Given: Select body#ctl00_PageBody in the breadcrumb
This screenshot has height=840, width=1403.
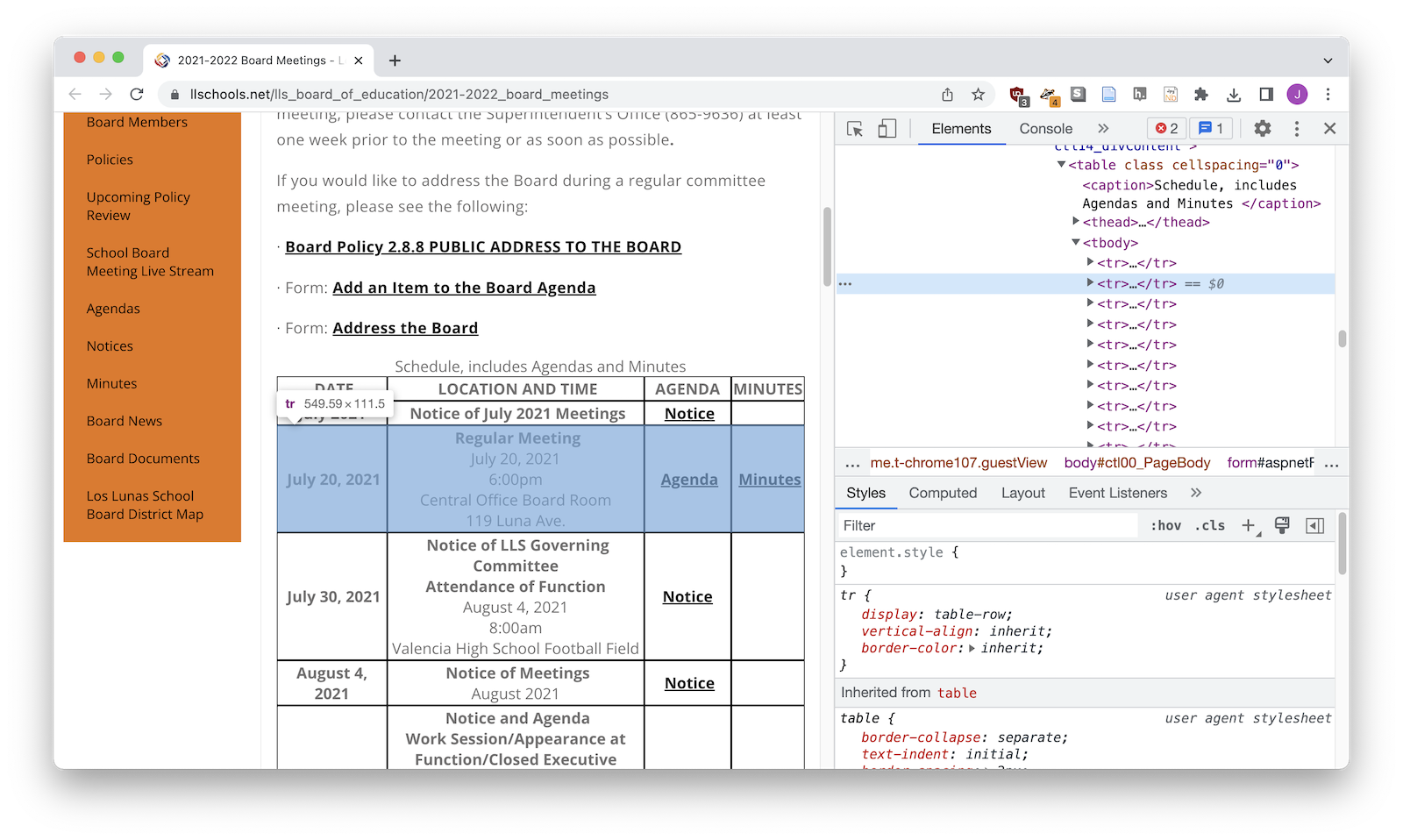Looking at the screenshot, I should (x=1136, y=463).
